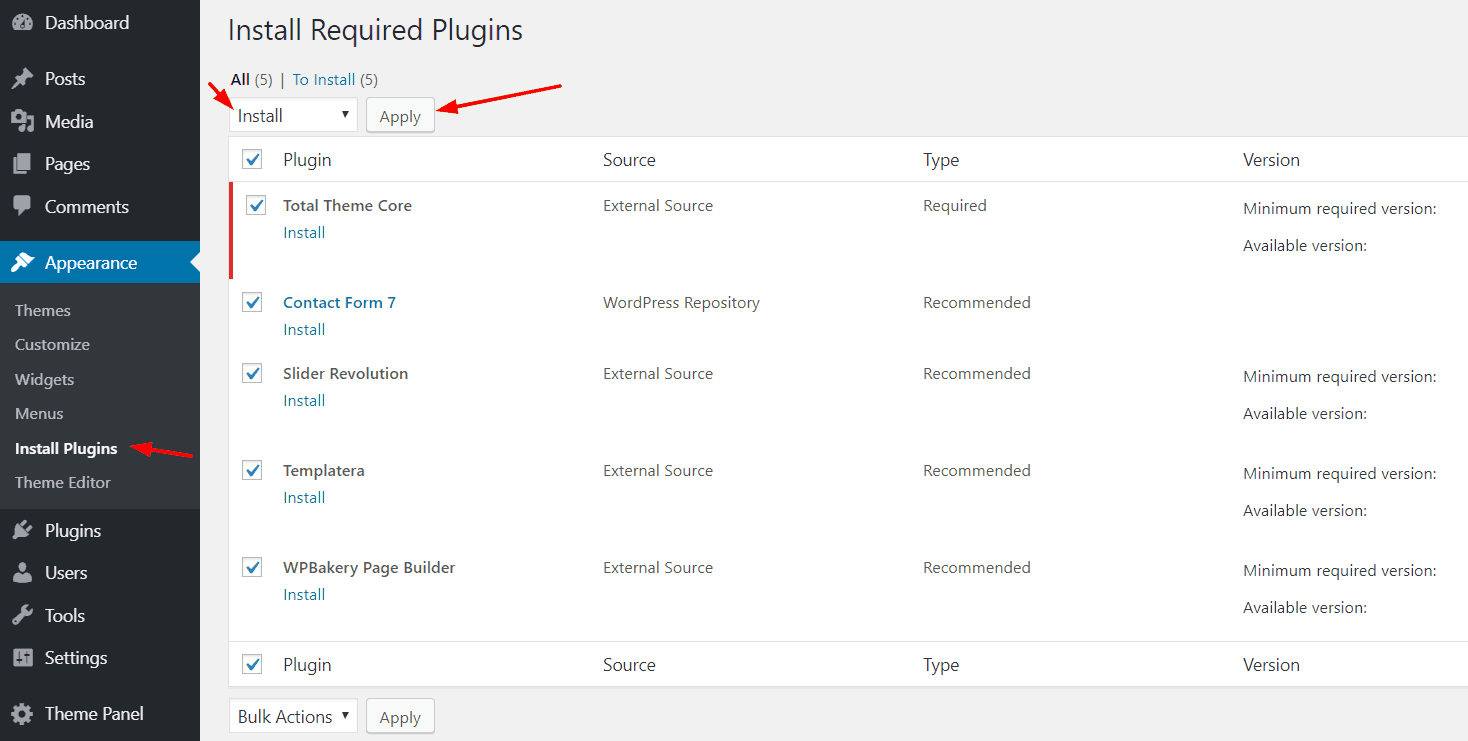Click the Posts pushpin icon
The height and width of the screenshot is (741, 1468).
coord(22,79)
